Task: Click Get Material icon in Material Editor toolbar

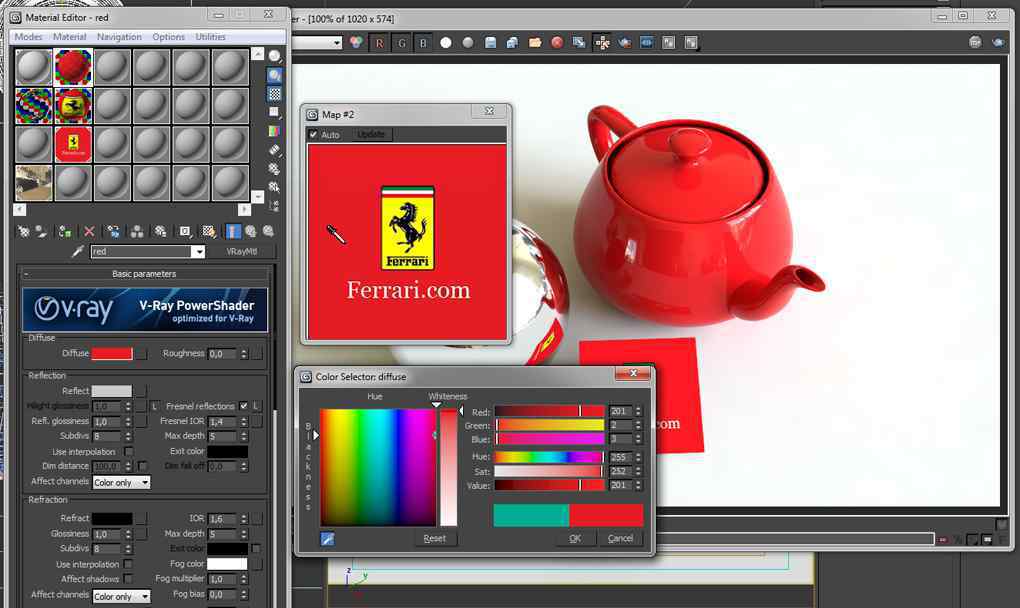Action: [23, 231]
